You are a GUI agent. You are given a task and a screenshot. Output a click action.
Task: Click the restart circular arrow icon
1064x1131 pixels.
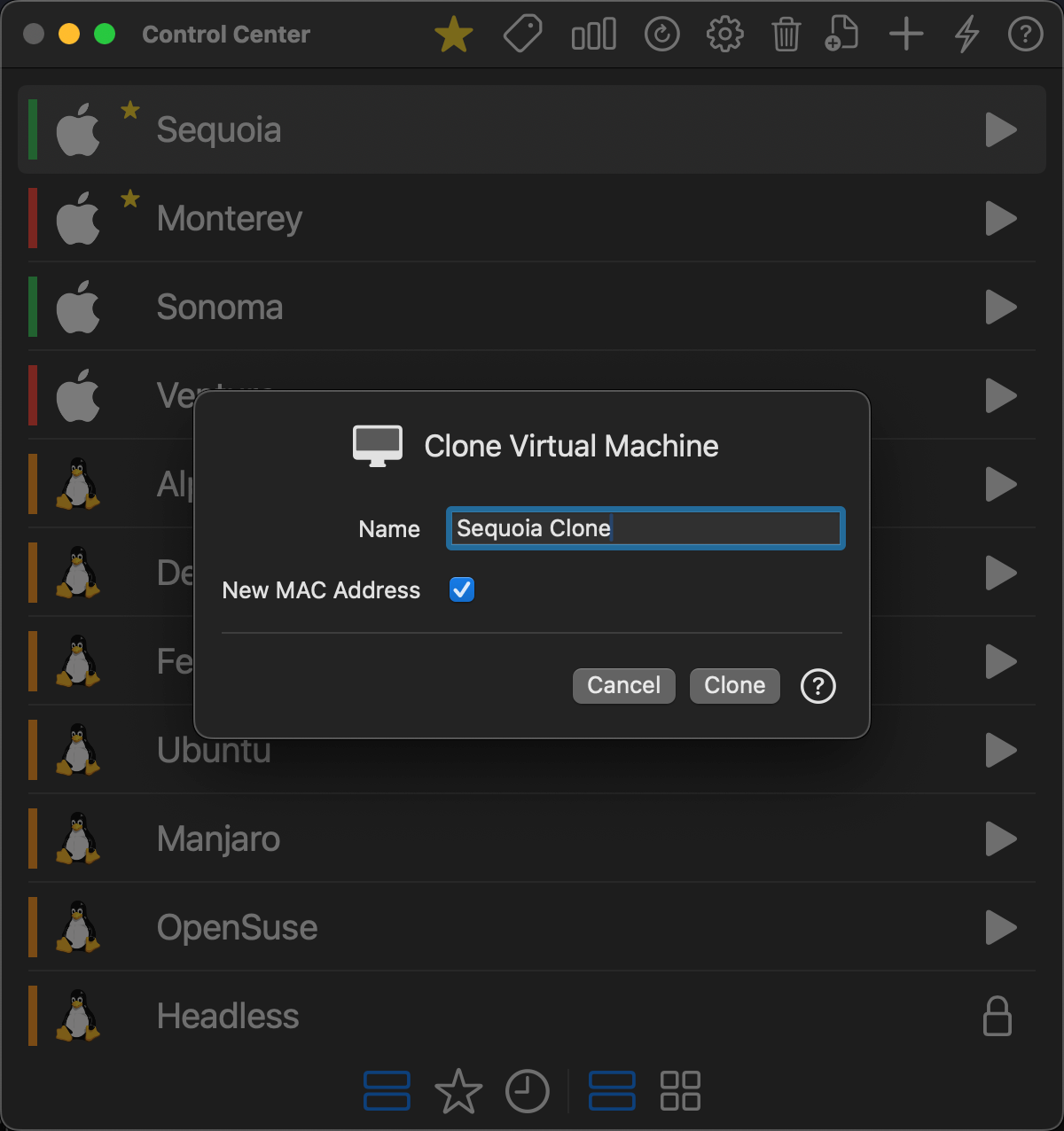(661, 33)
